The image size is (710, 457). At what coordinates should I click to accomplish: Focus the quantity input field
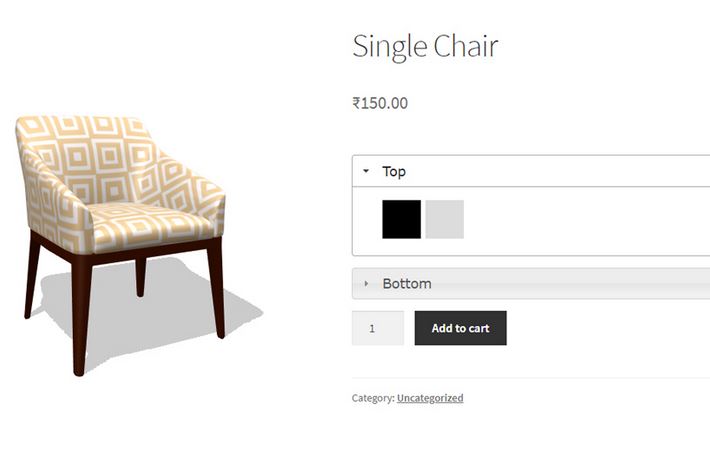tap(378, 328)
